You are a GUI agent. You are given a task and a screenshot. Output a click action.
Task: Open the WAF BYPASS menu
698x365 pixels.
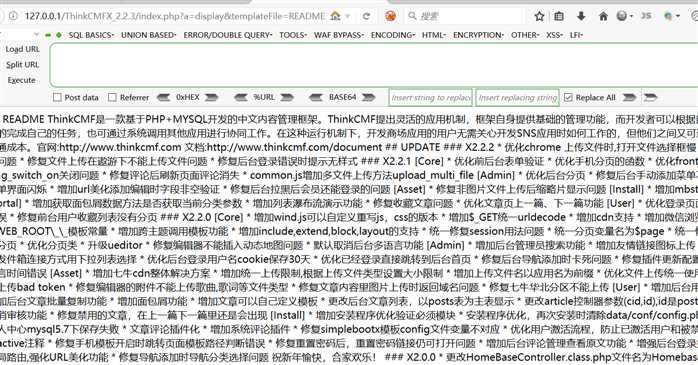tap(339, 35)
